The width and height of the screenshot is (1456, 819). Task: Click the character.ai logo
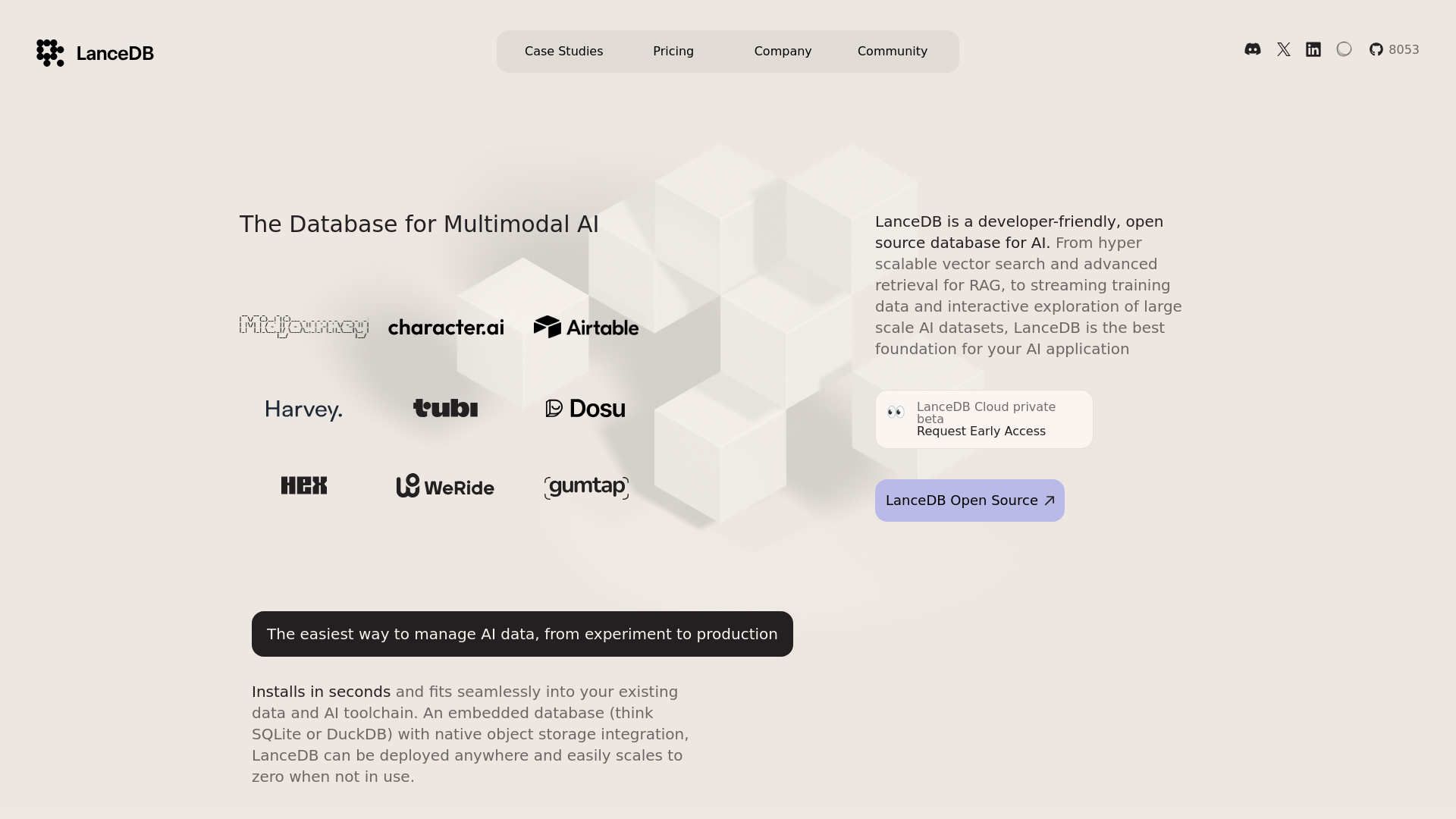coord(446,327)
